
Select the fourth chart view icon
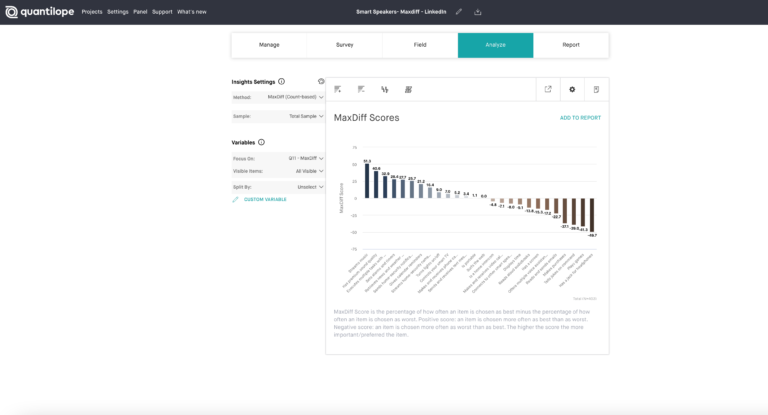pos(408,90)
